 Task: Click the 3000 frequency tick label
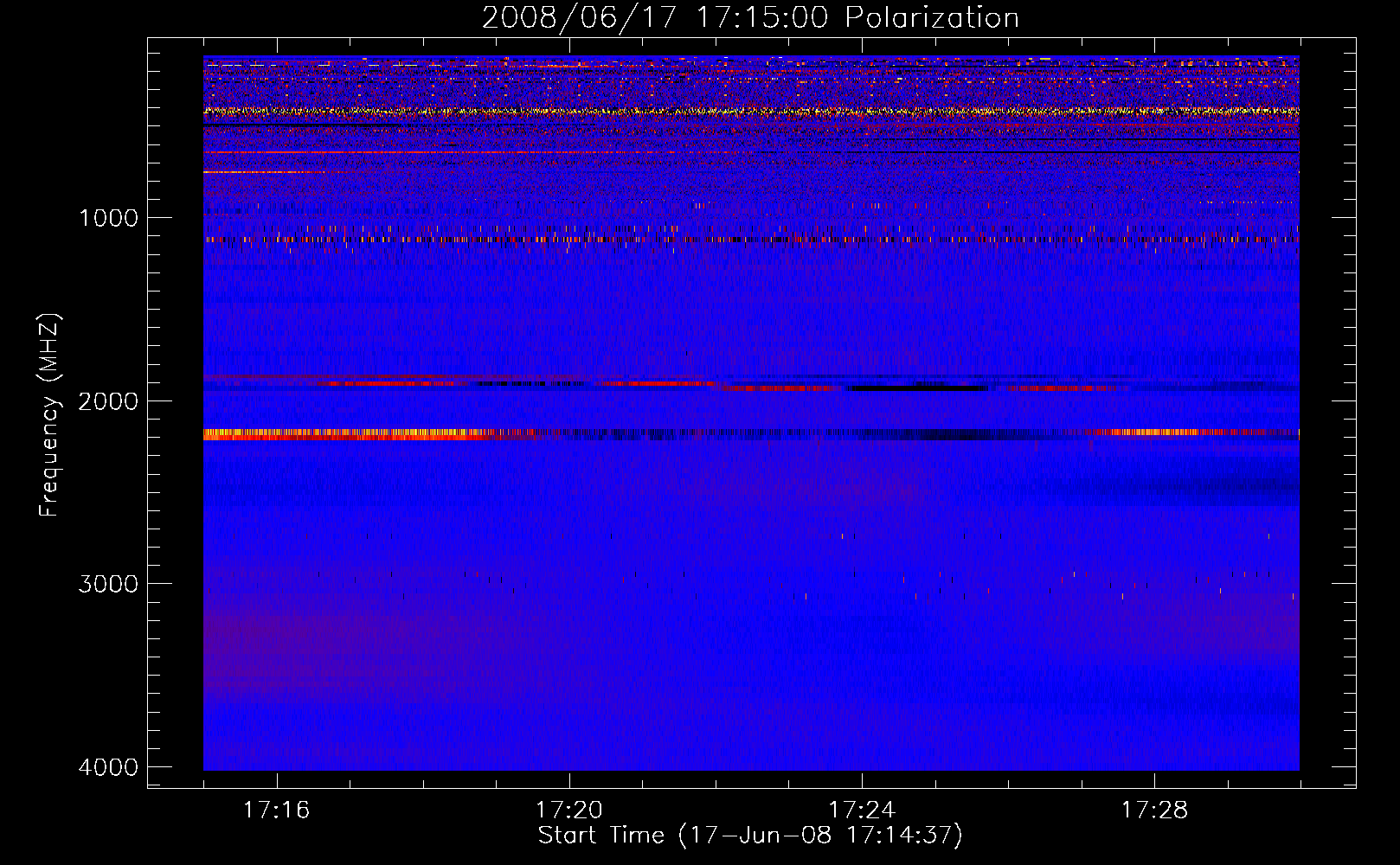(x=108, y=584)
